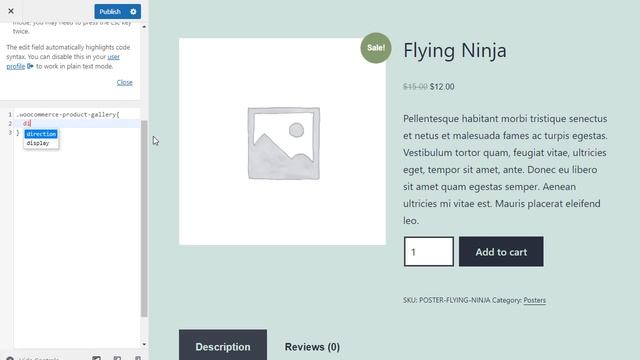Click the Hide Controls button
This screenshot has height=360, width=640.
(33, 358)
